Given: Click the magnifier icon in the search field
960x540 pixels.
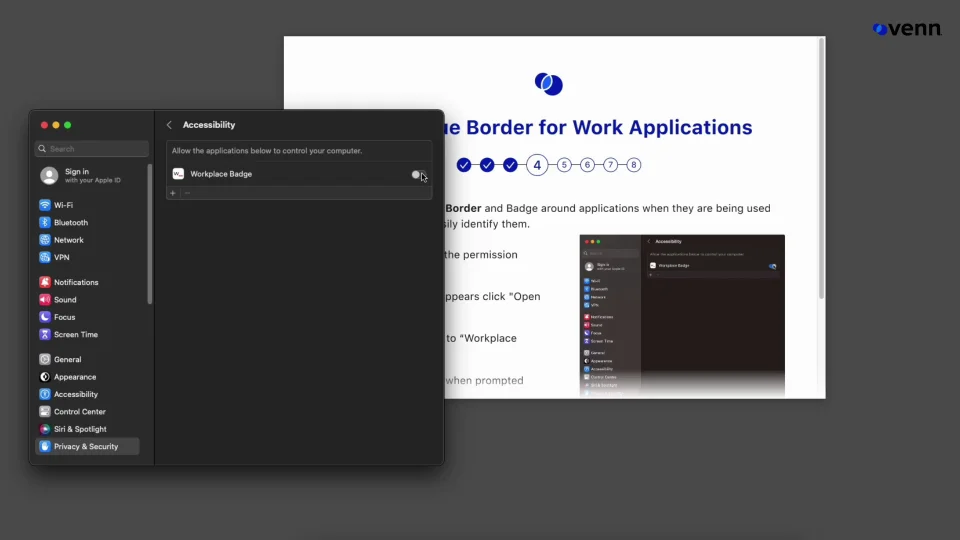Looking at the screenshot, I should [42, 149].
